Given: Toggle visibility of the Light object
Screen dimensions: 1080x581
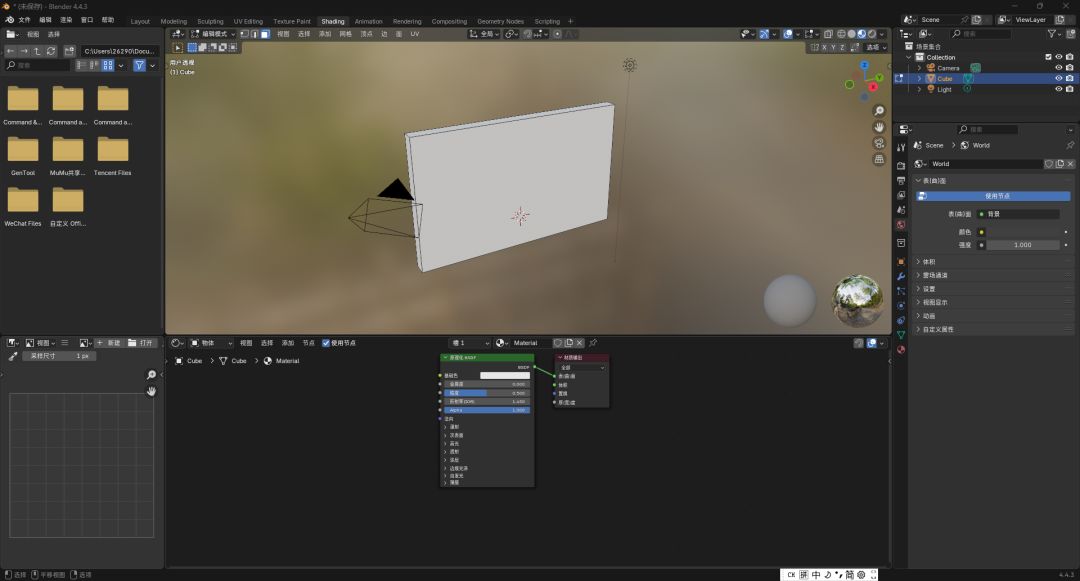Looking at the screenshot, I should [1058, 89].
